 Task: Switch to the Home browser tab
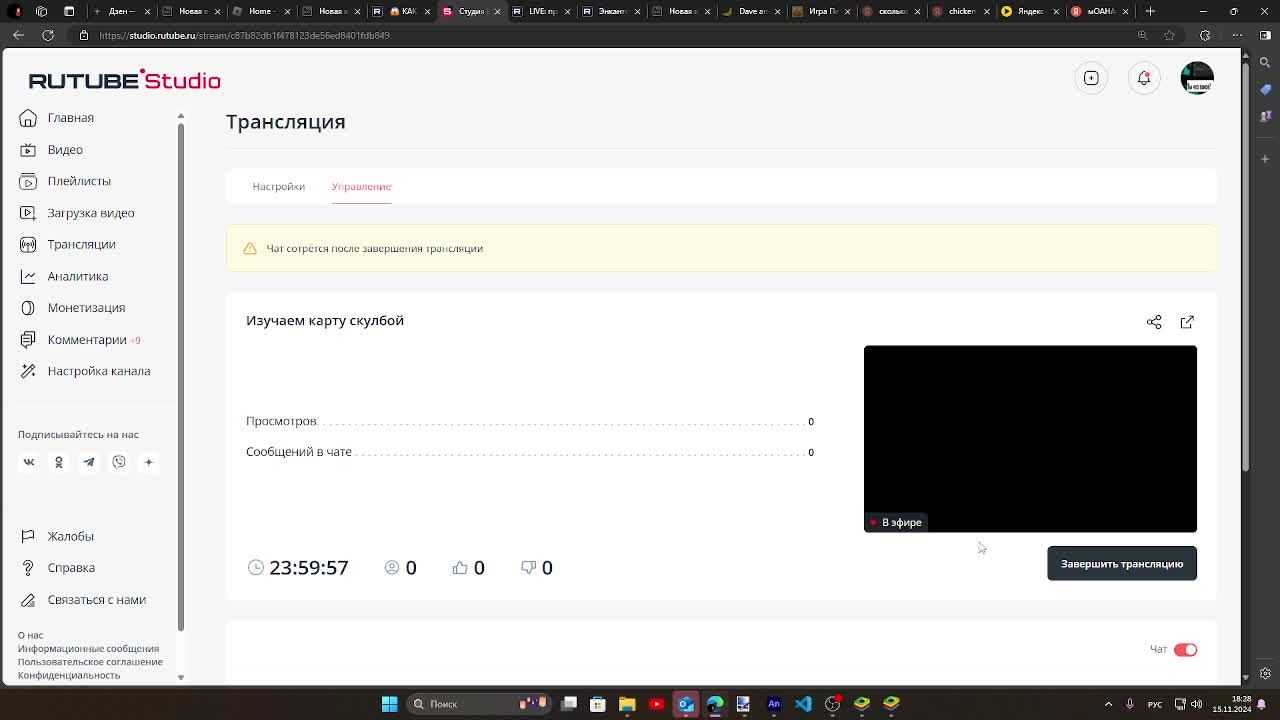click(260, 11)
